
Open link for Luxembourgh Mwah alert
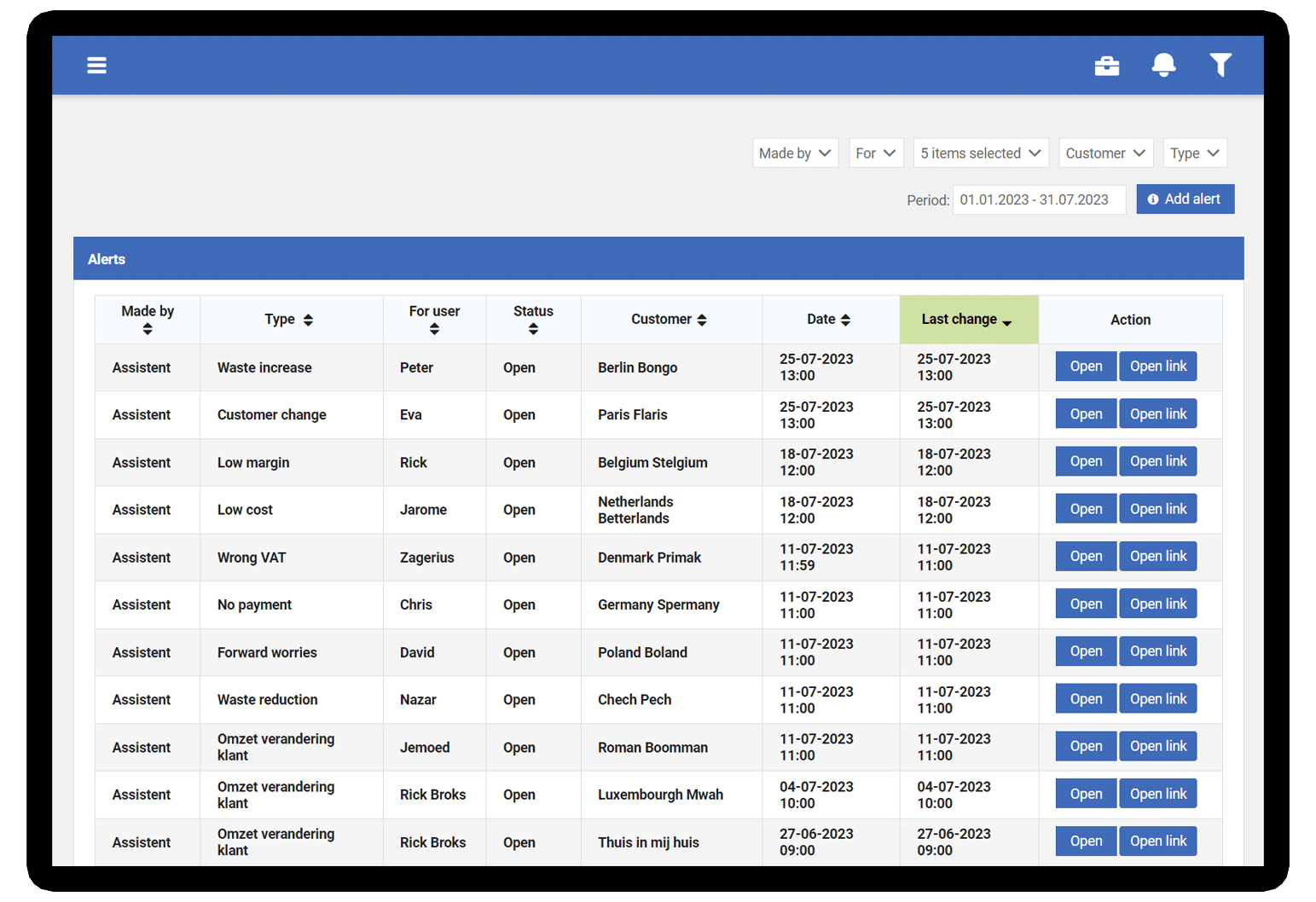pyautogui.click(x=1158, y=794)
